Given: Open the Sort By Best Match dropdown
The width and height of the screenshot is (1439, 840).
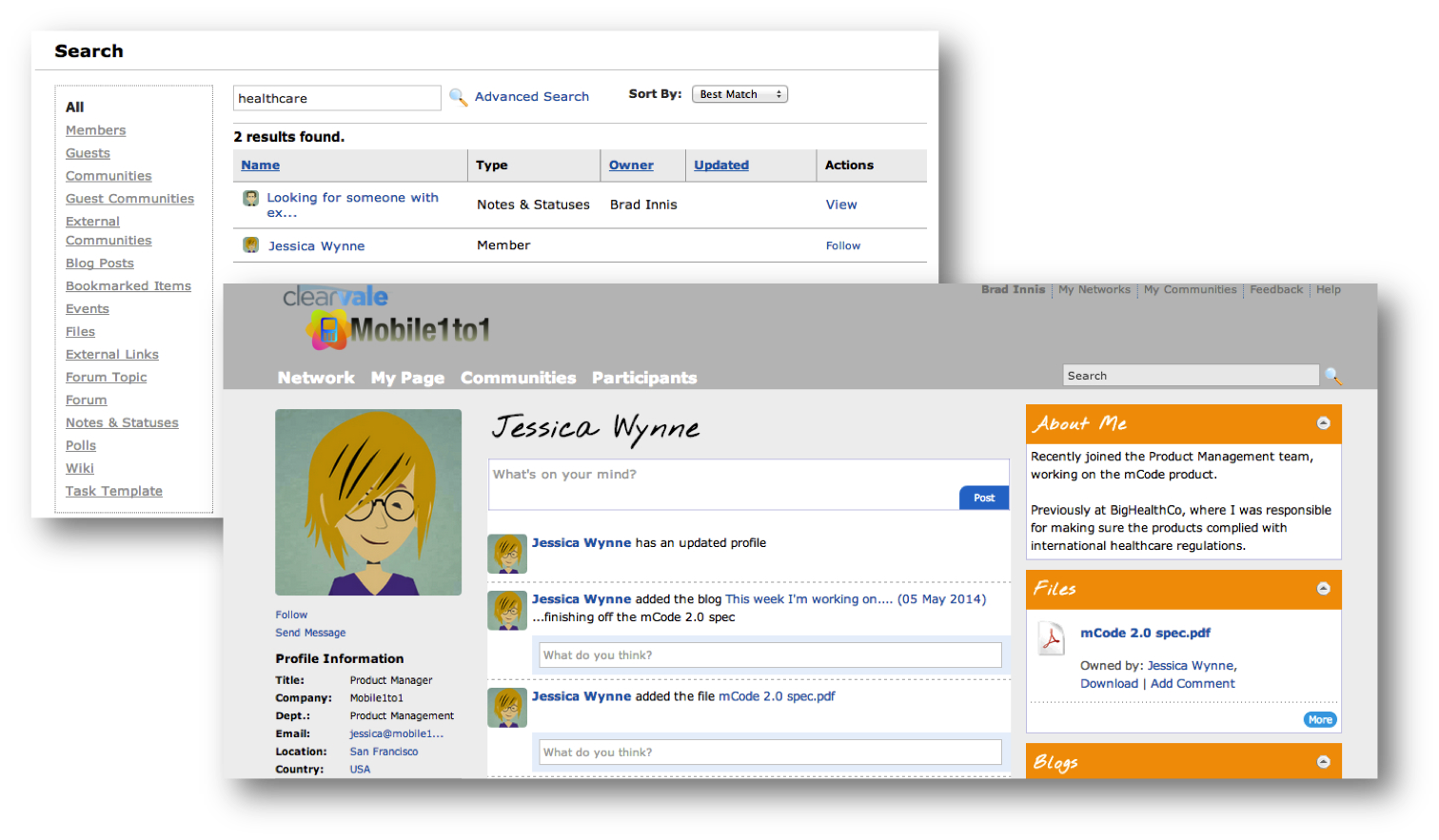Looking at the screenshot, I should click(739, 94).
